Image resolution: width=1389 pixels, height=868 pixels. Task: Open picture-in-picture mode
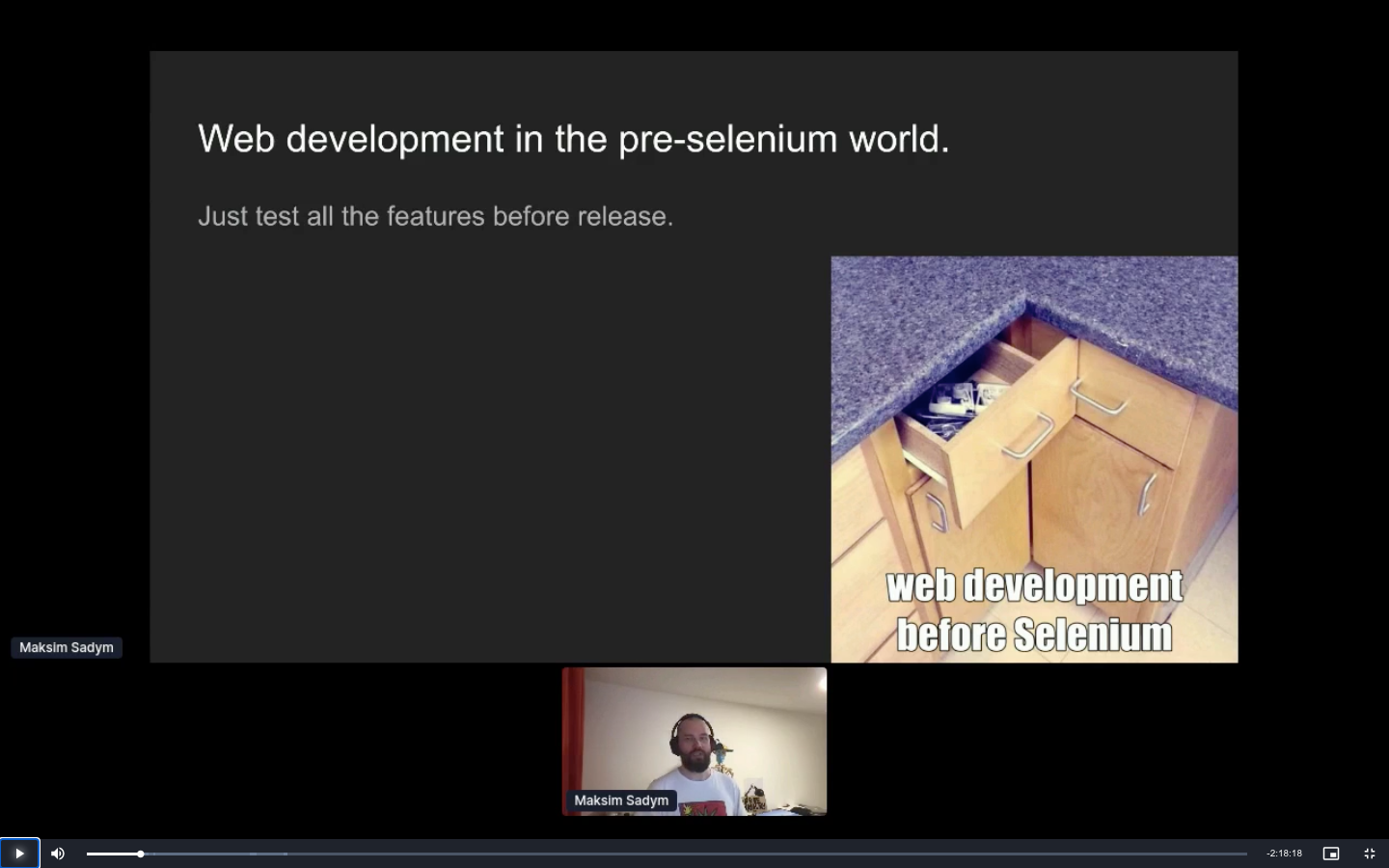click(x=1330, y=854)
